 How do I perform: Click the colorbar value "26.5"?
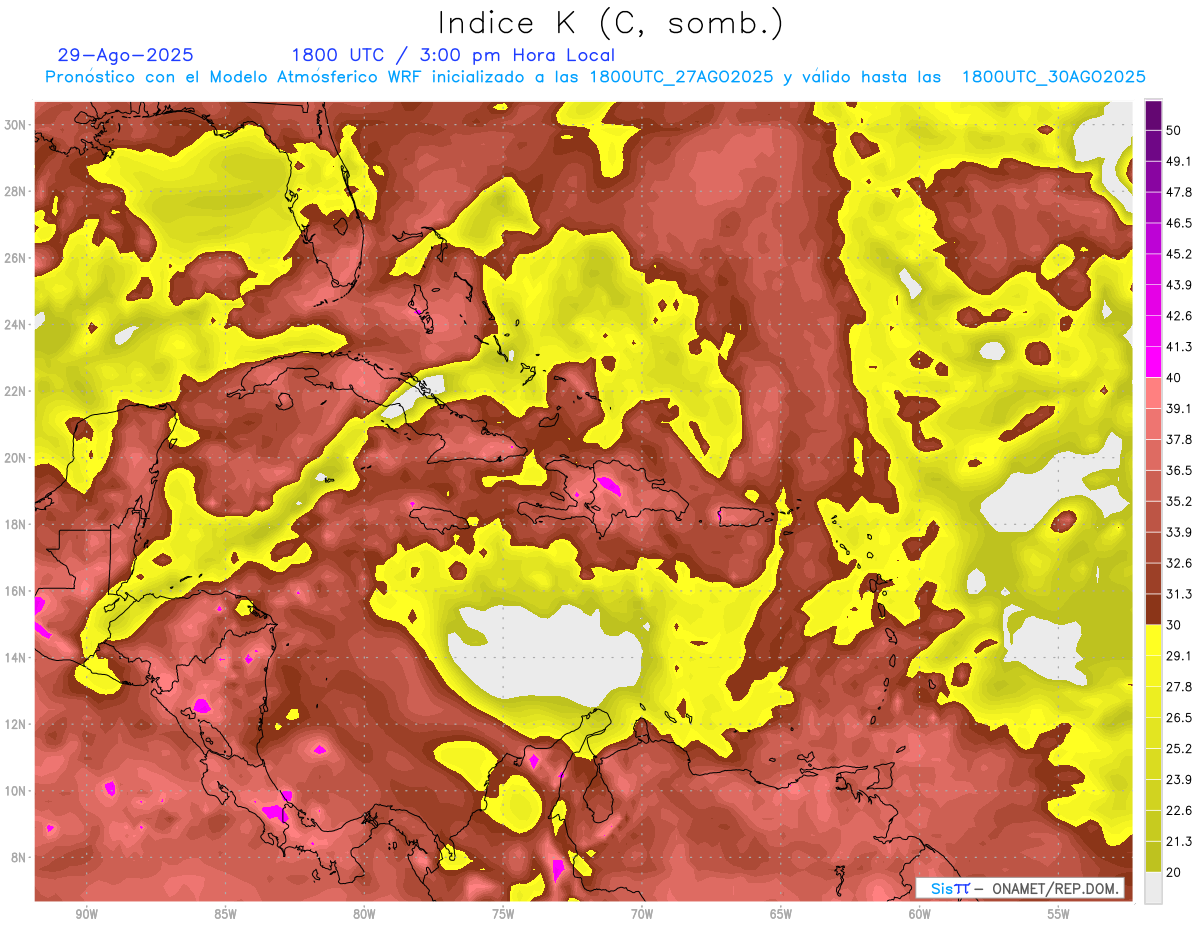click(x=1179, y=718)
